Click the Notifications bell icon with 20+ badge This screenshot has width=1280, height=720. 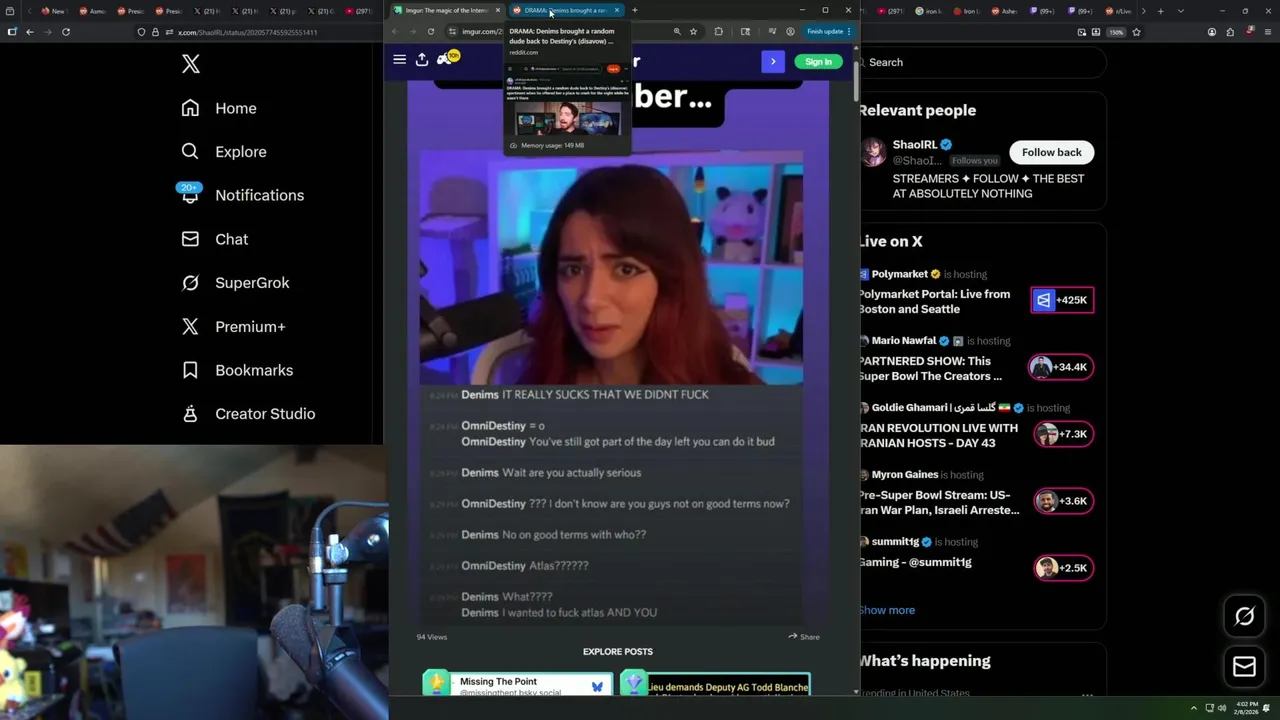(190, 194)
